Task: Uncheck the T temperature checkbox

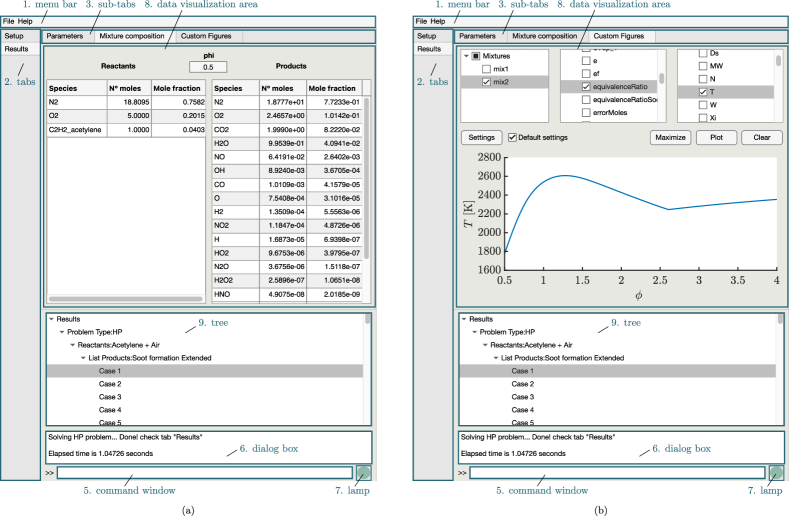Action: point(701,91)
